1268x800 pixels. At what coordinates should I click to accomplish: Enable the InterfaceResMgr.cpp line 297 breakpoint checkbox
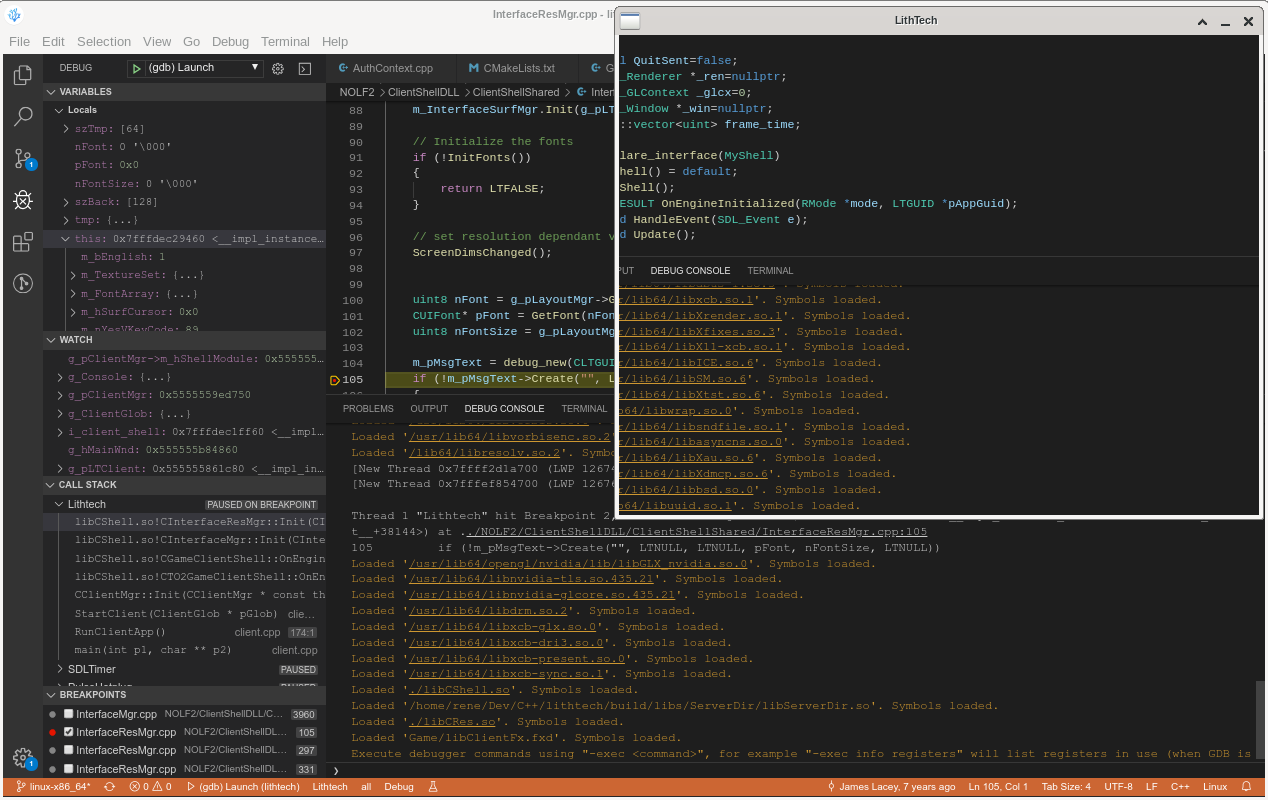point(69,750)
